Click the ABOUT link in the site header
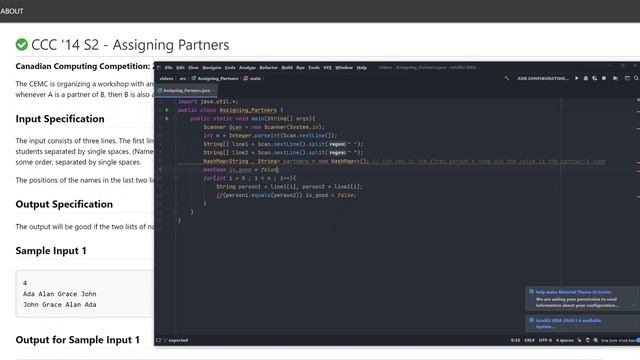640x360 pixels. [12, 11]
